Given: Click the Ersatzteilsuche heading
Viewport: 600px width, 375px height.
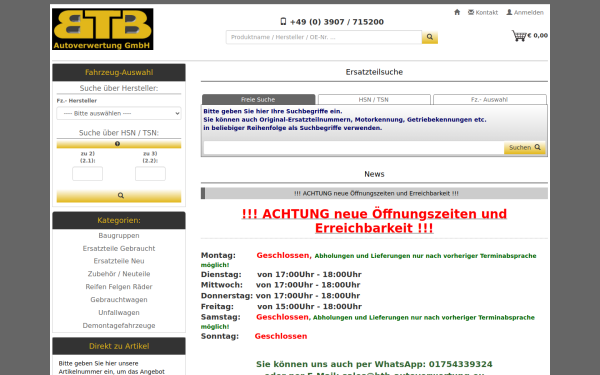Looking at the screenshot, I should click(x=374, y=72).
